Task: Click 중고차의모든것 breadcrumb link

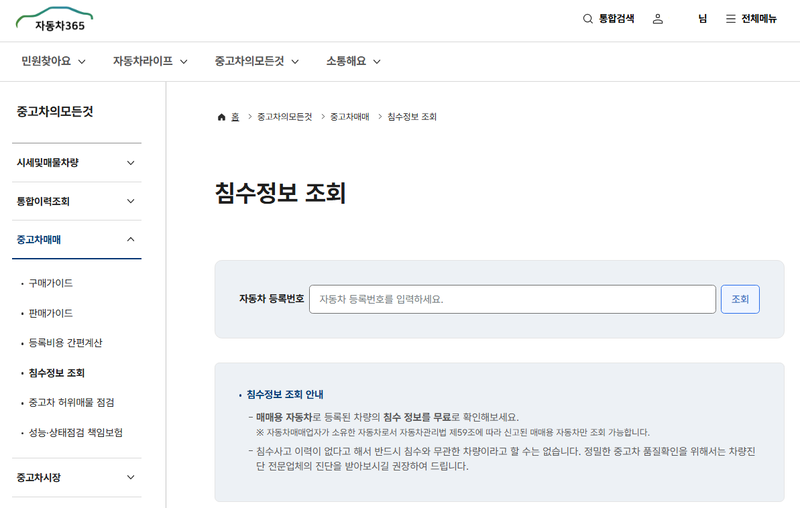Action: click(284, 117)
